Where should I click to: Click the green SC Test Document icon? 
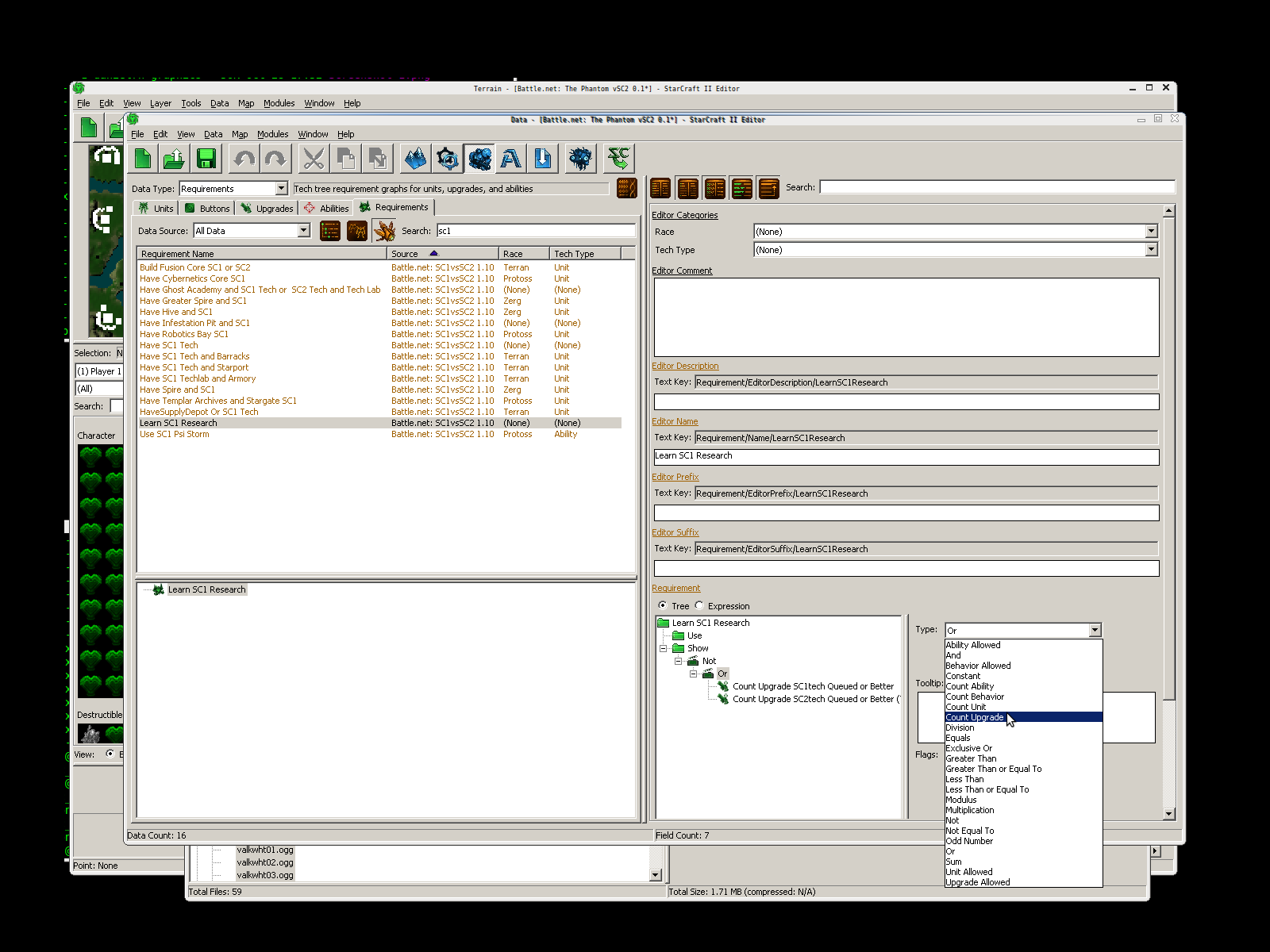[618, 159]
